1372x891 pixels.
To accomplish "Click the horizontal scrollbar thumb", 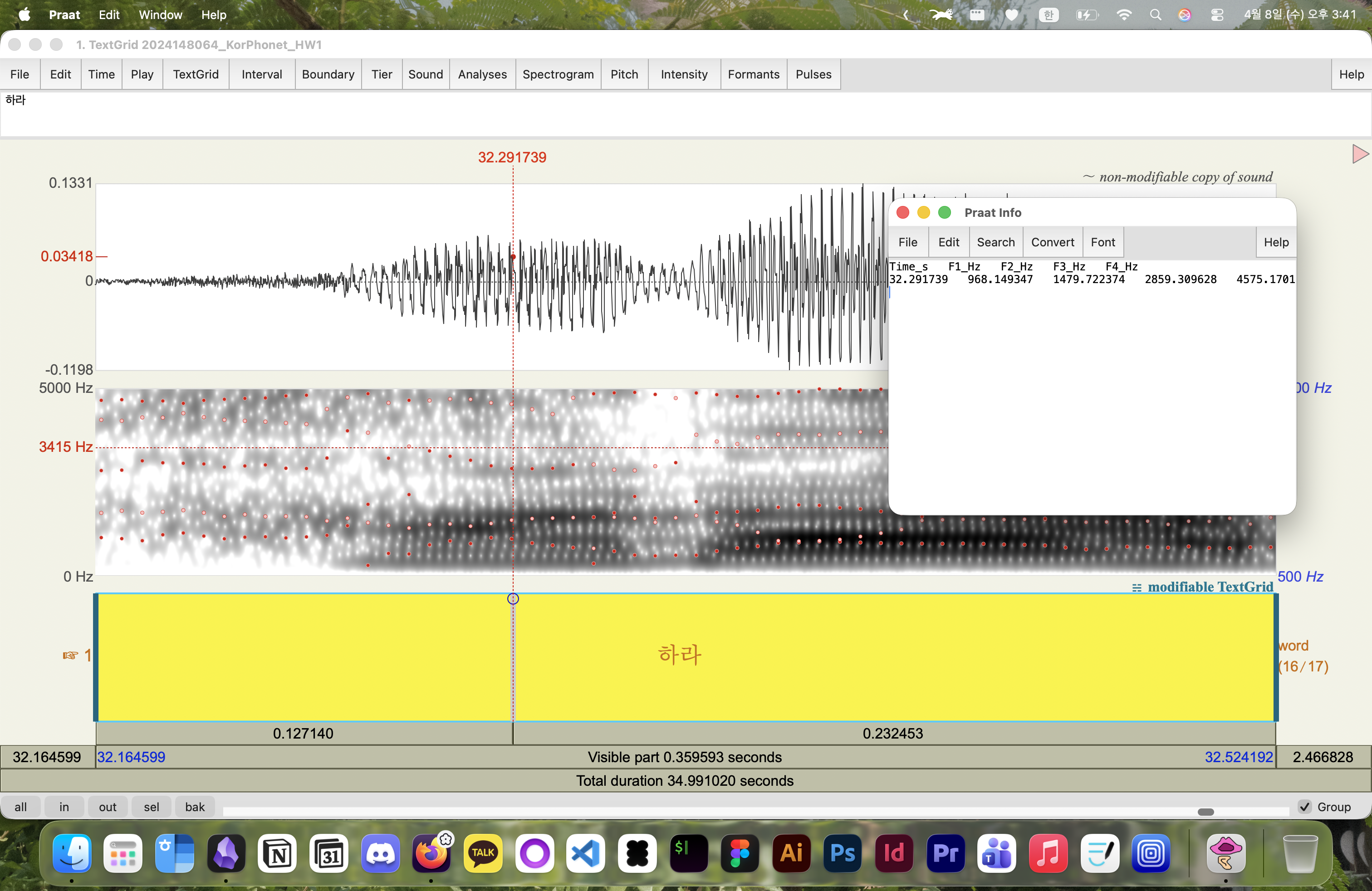I will click(1205, 812).
